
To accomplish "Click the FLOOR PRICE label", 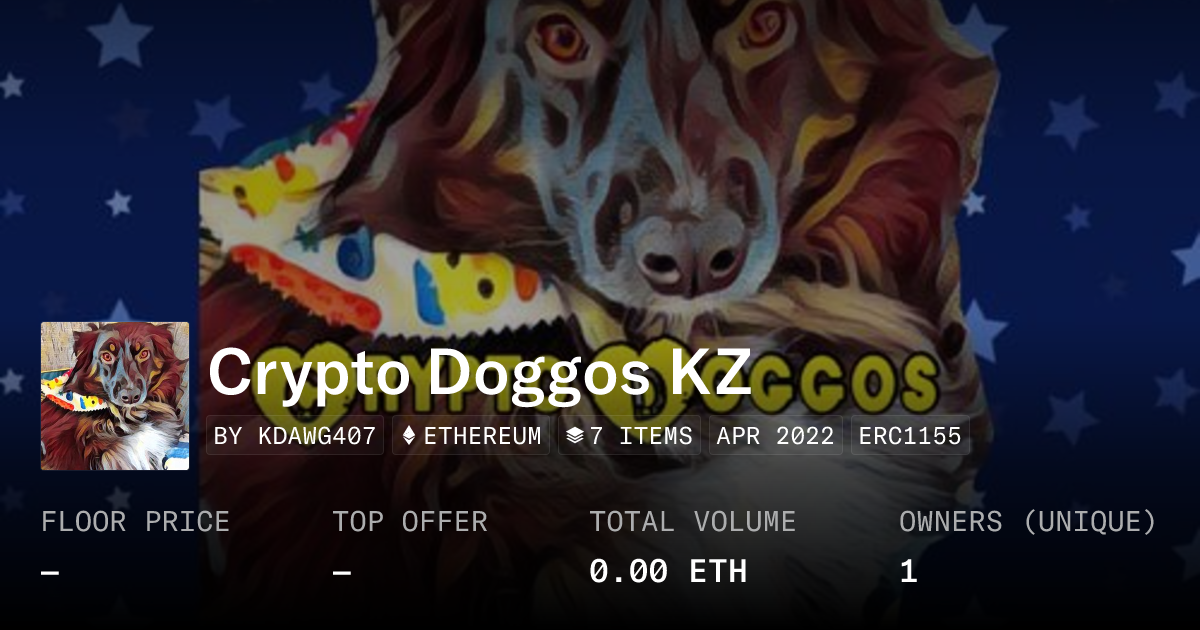I will (136, 522).
